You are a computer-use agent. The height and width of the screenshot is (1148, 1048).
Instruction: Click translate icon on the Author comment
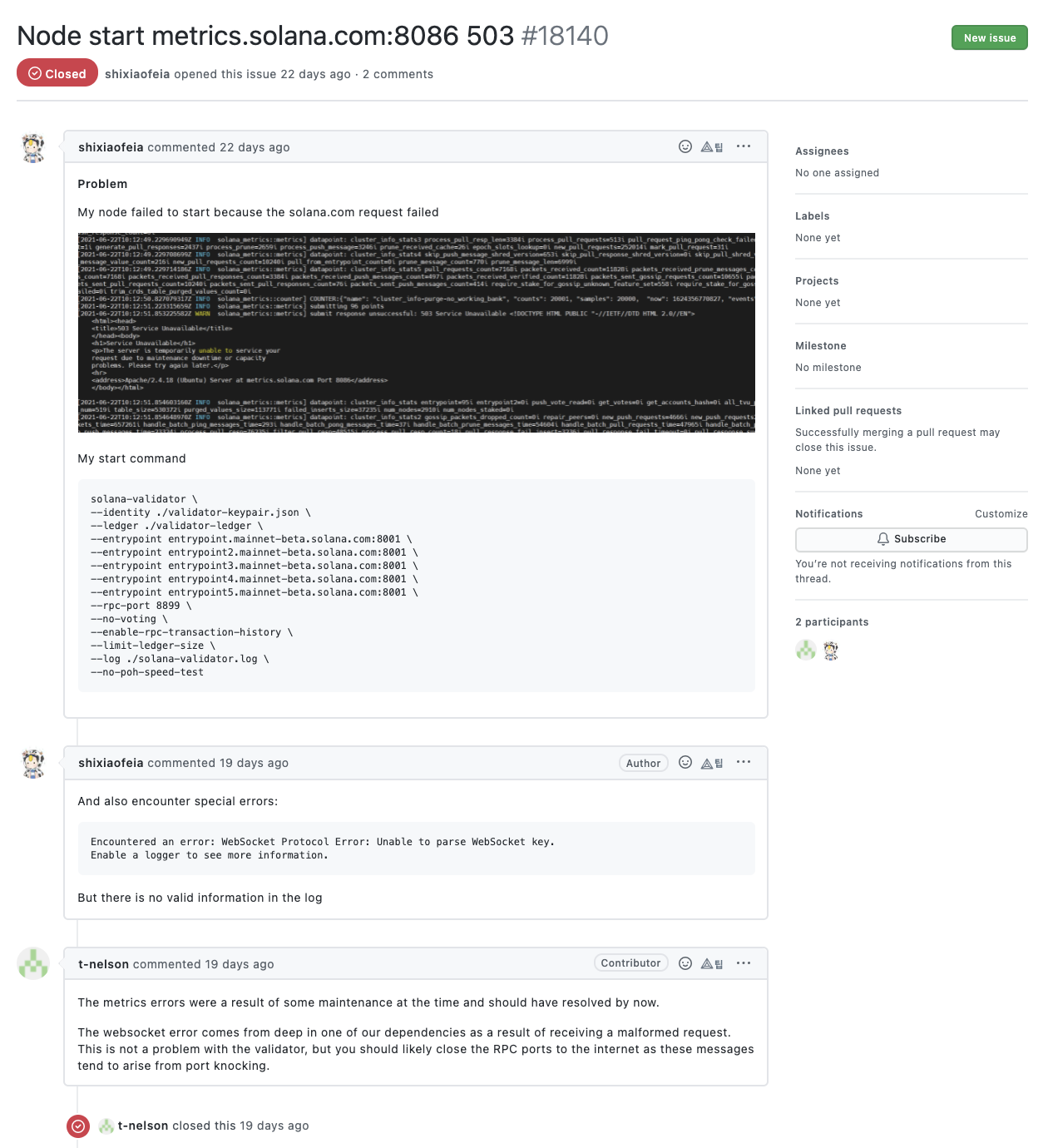712,763
